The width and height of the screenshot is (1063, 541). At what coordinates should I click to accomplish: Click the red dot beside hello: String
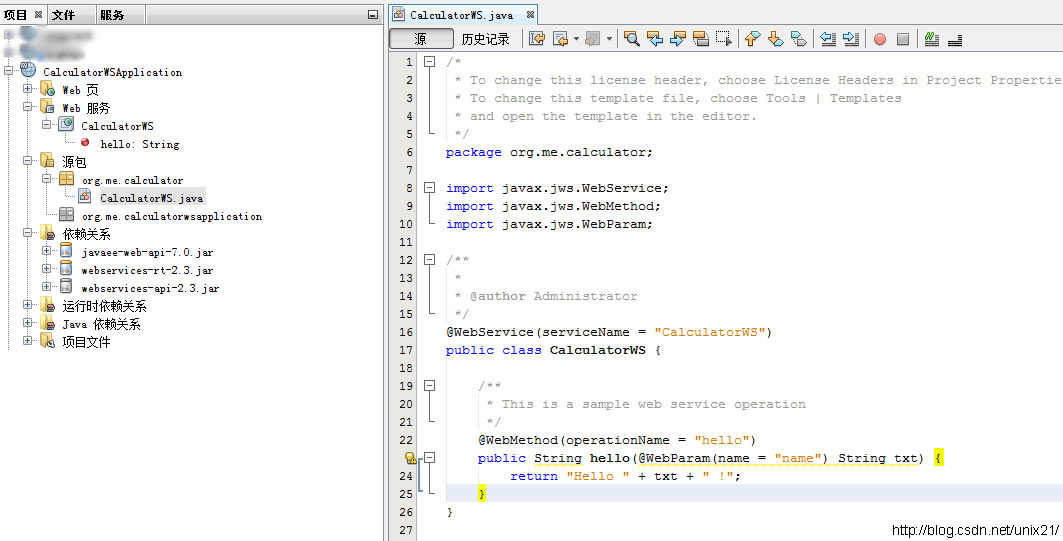(x=85, y=142)
